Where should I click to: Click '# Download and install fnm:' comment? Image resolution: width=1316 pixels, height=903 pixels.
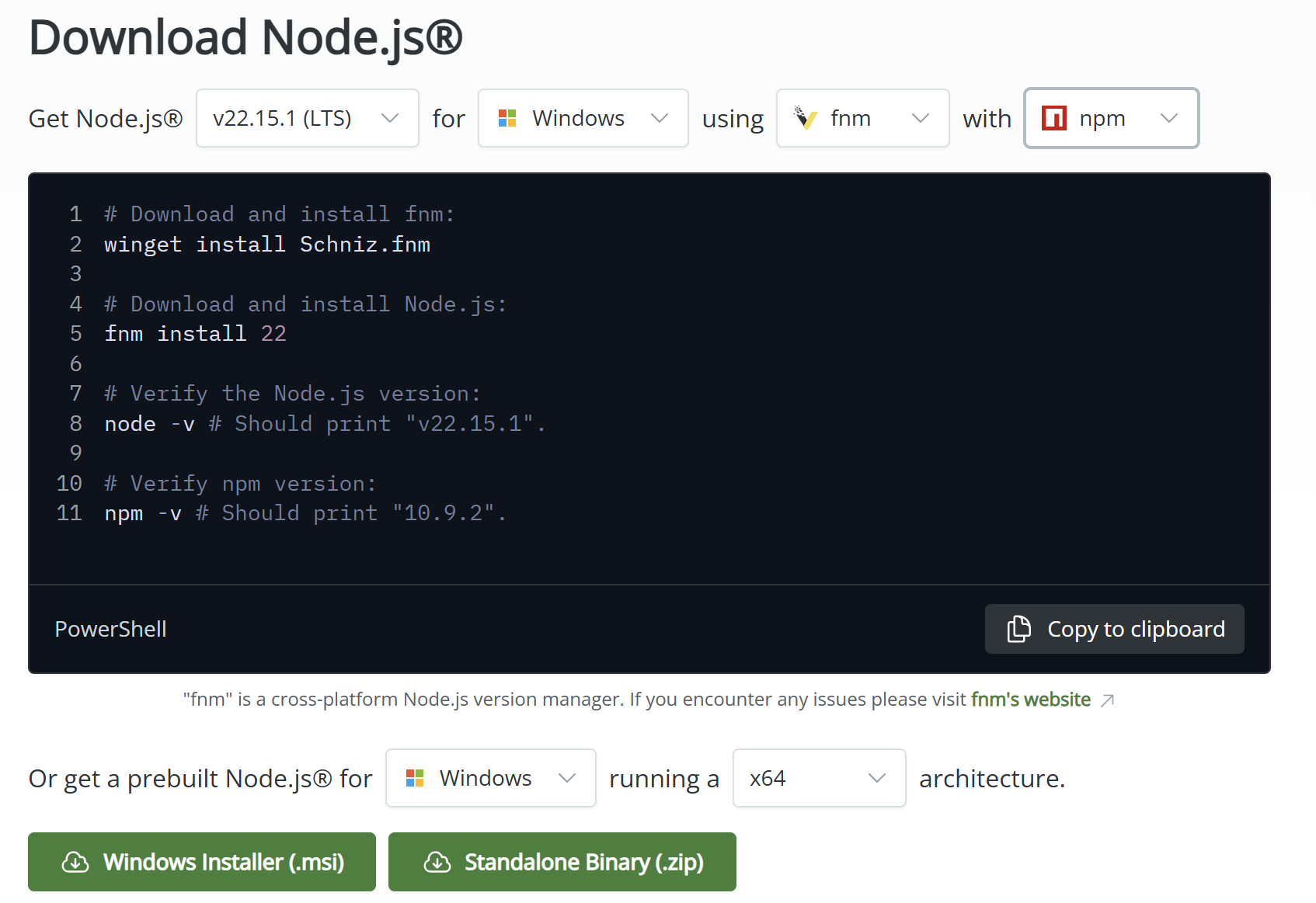coord(280,214)
